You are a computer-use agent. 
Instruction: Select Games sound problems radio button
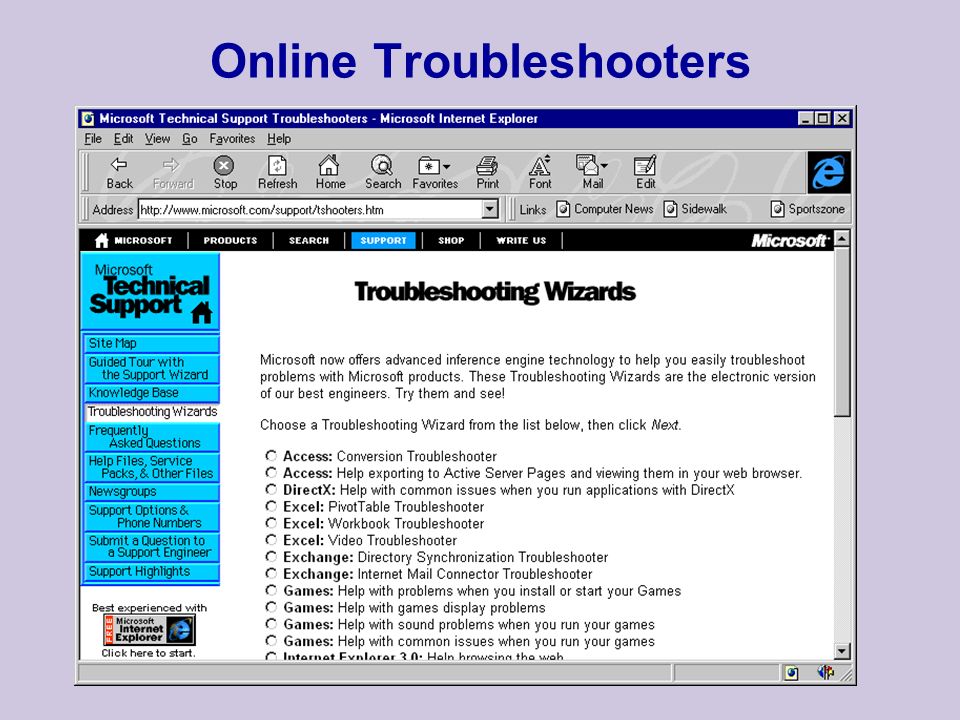271,624
